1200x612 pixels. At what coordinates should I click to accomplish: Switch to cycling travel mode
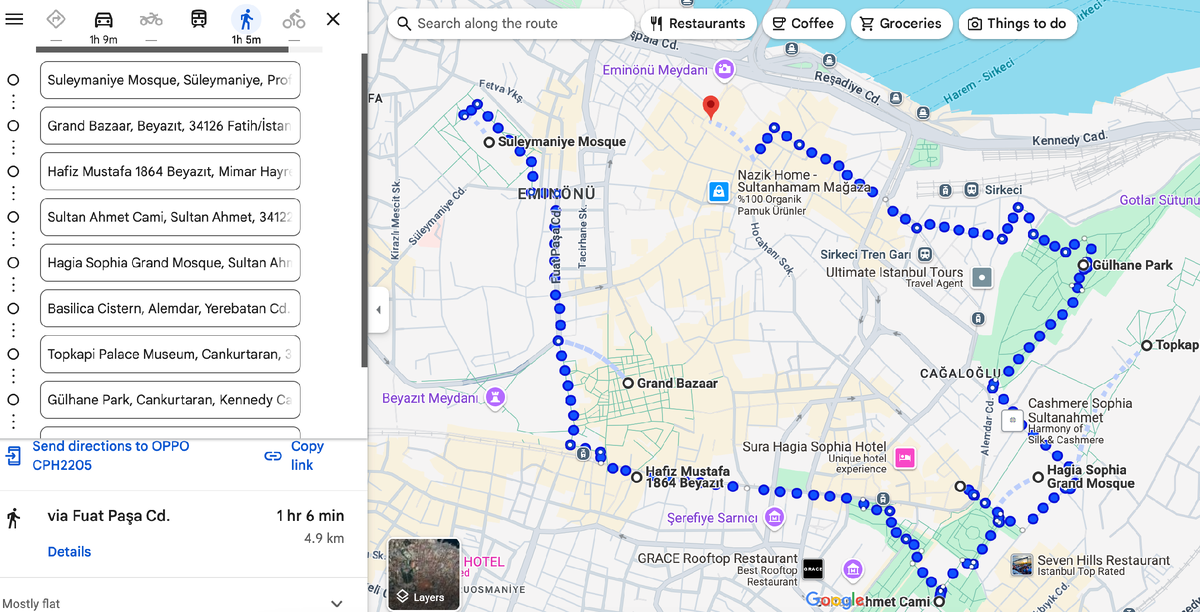(294, 19)
